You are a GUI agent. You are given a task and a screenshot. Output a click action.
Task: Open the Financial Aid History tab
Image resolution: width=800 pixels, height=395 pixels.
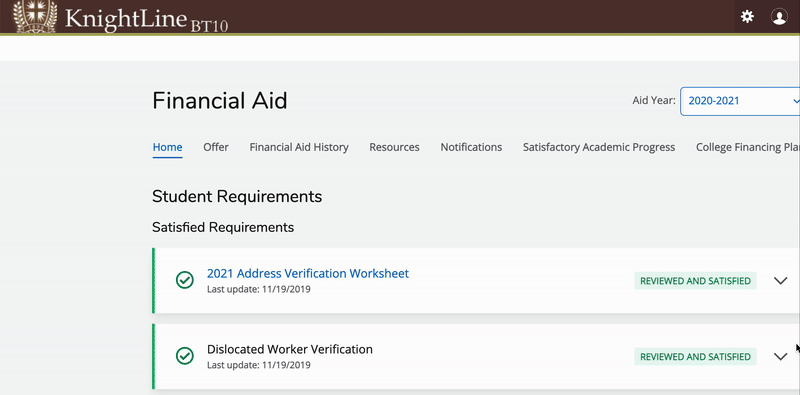coord(299,147)
